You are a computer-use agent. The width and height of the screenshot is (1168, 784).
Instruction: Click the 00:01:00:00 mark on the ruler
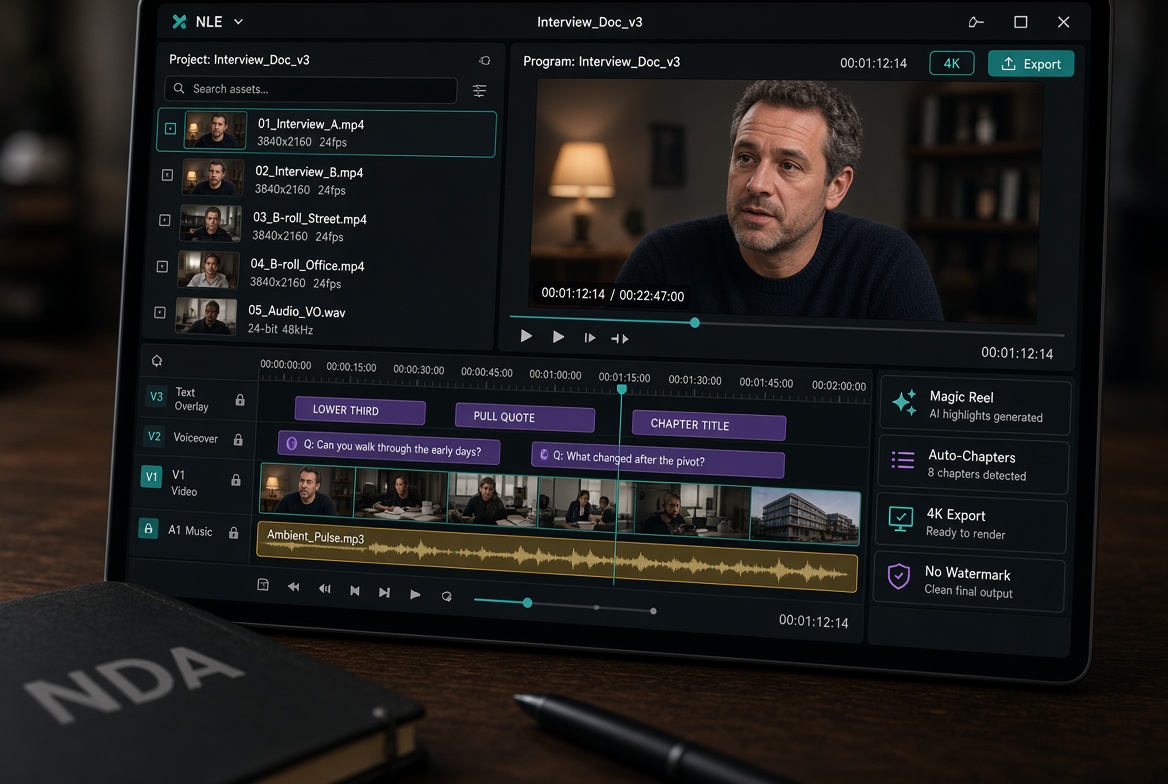tap(555, 375)
